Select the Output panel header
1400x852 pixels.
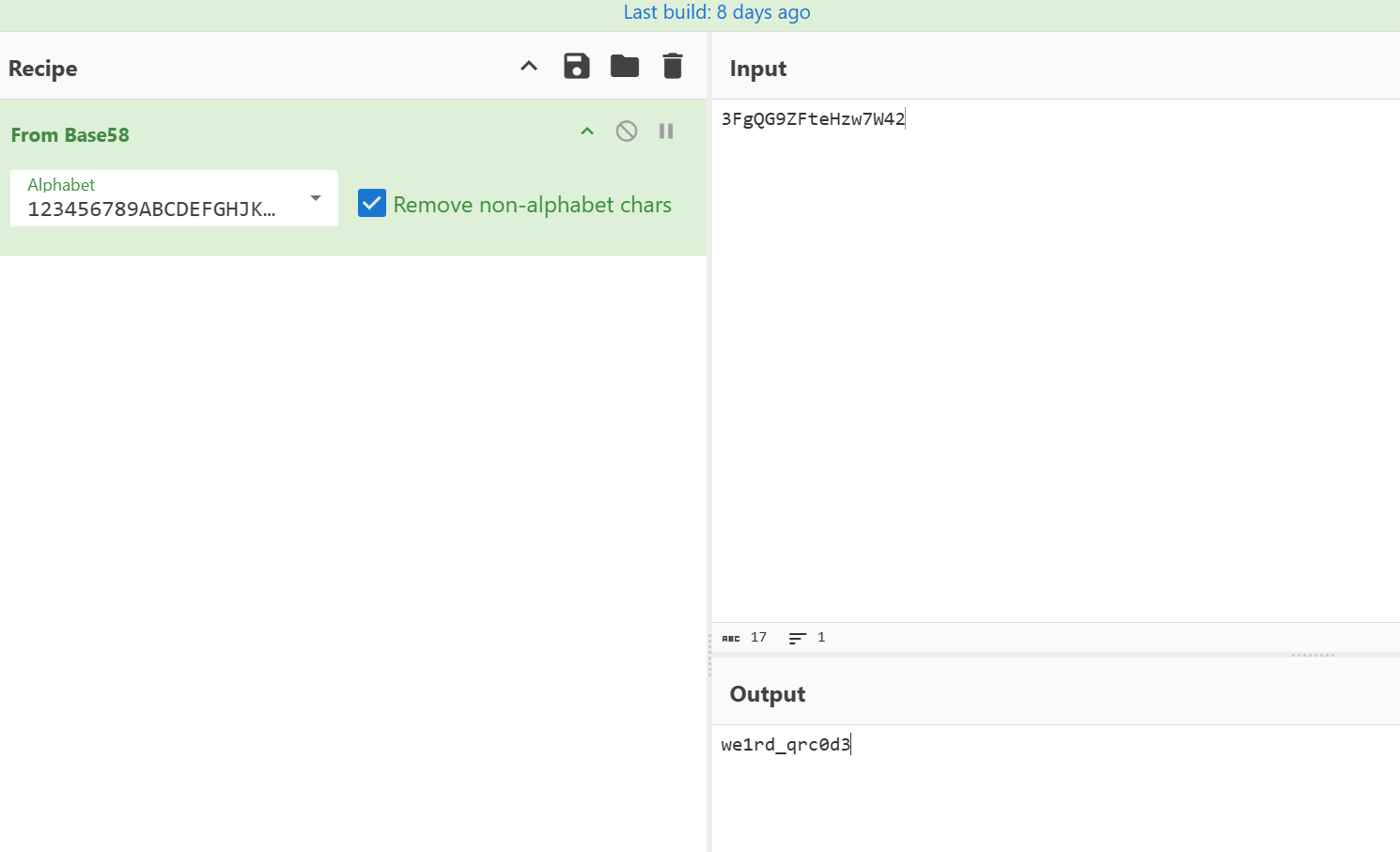767,694
